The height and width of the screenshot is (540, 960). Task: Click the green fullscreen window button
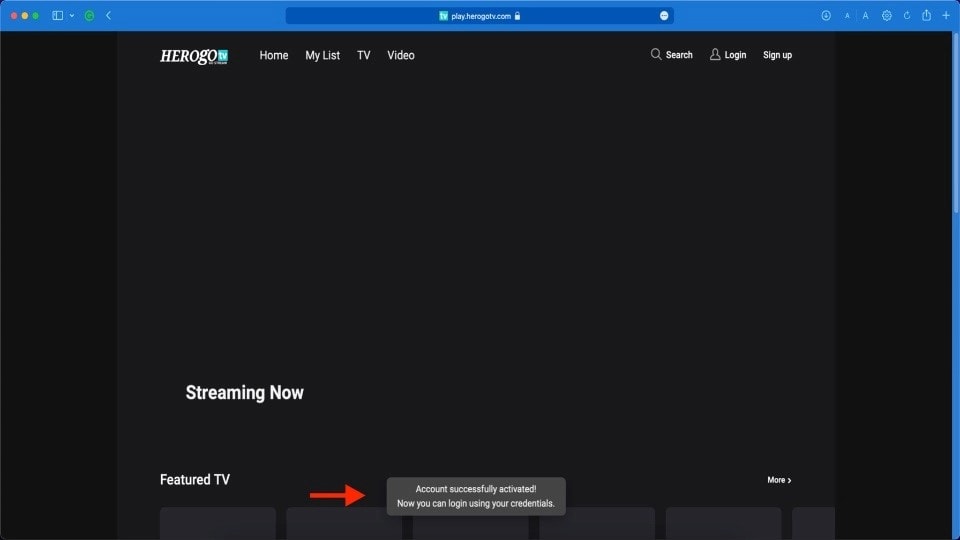click(x=36, y=16)
